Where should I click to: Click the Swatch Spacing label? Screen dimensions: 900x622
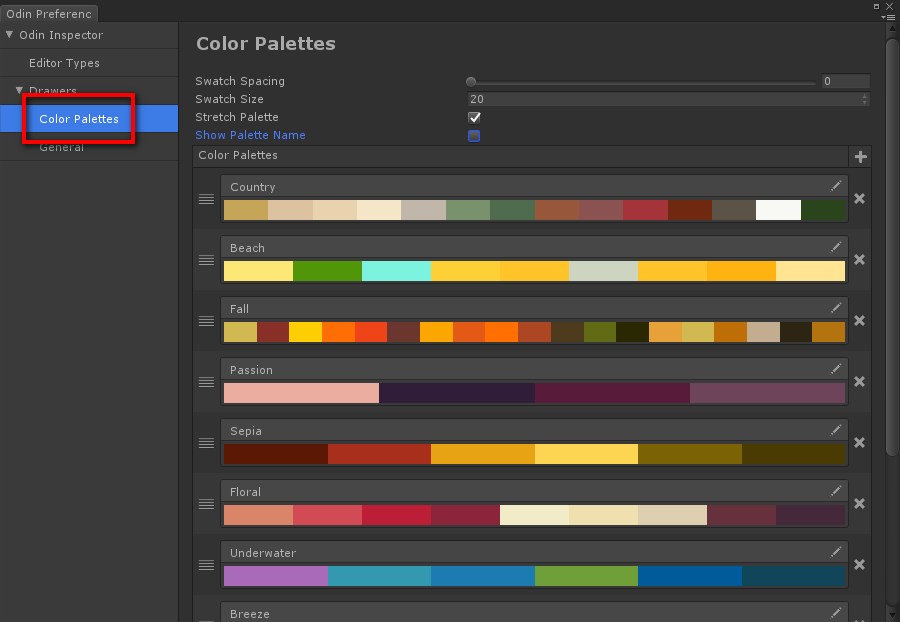point(240,81)
